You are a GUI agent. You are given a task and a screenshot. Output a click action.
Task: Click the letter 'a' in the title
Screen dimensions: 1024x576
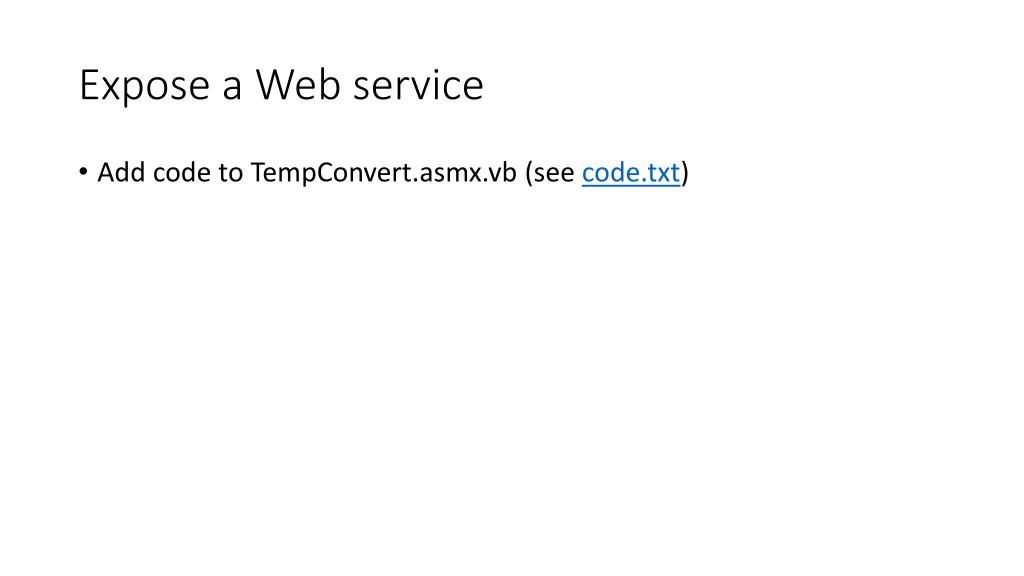(232, 89)
